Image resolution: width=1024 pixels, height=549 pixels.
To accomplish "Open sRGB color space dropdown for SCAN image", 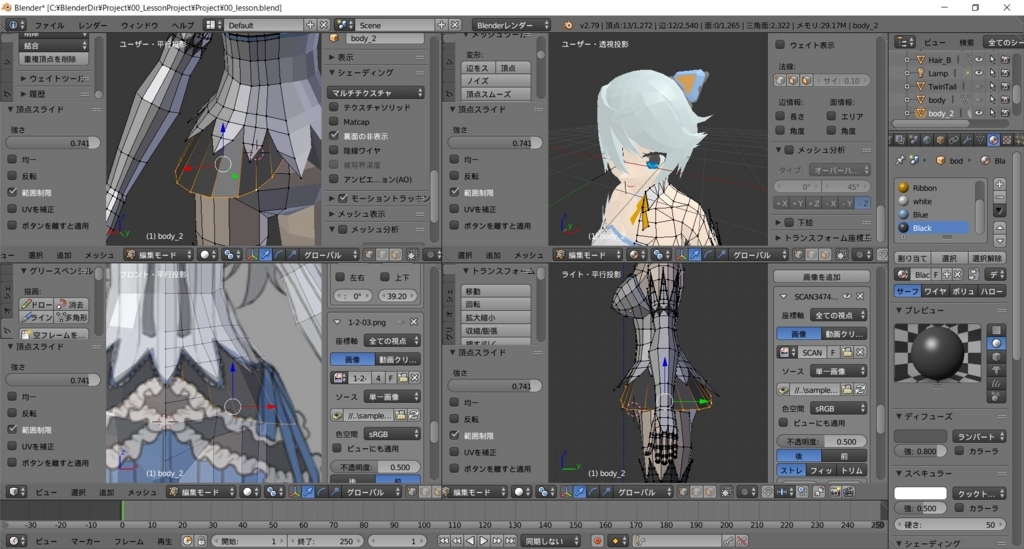I will pyautogui.click(x=839, y=408).
